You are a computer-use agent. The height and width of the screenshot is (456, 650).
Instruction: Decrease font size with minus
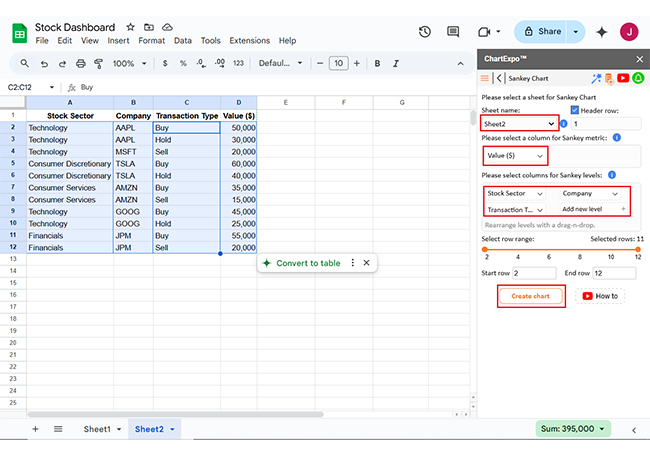pos(320,63)
